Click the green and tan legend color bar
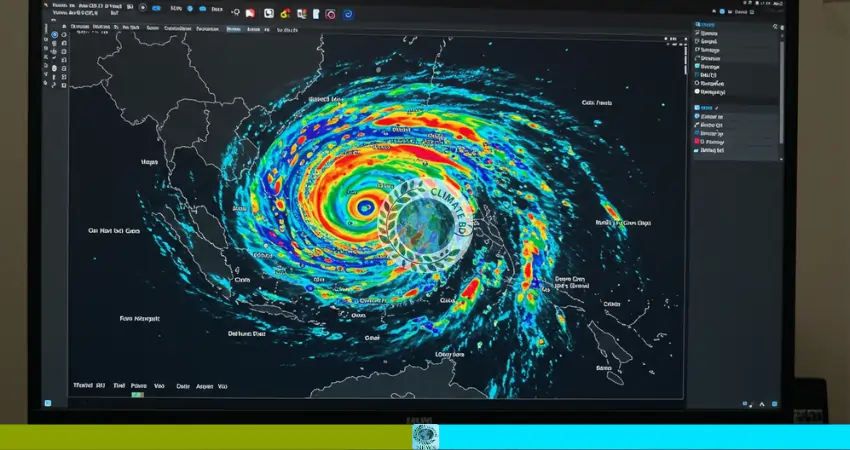This screenshot has width=850, height=450. pos(138,395)
